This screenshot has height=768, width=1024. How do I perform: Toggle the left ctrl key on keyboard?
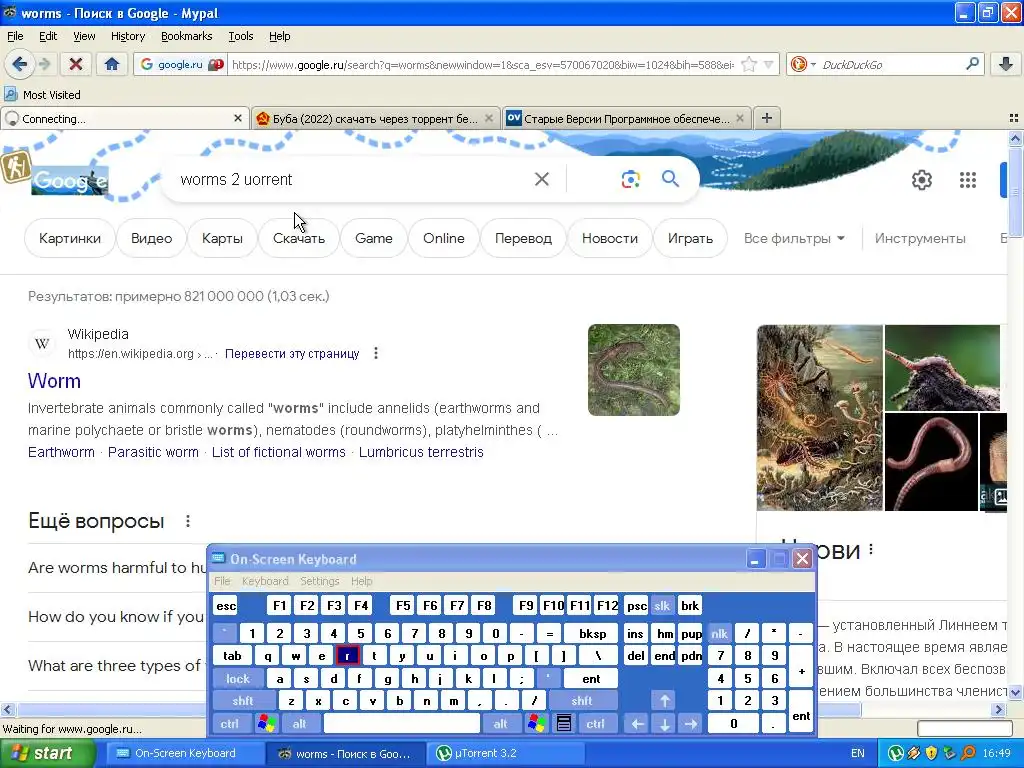(x=229, y=724)
